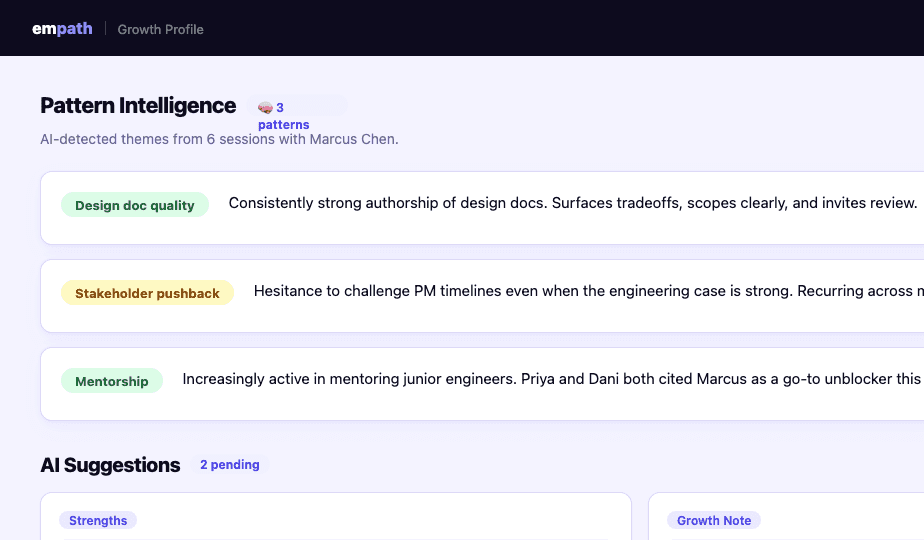This screenshot has width=924, height=540.
Task: Click the Strengths tag in AI Suggestions
Action: pyautogui.click(x=98, y=520)
